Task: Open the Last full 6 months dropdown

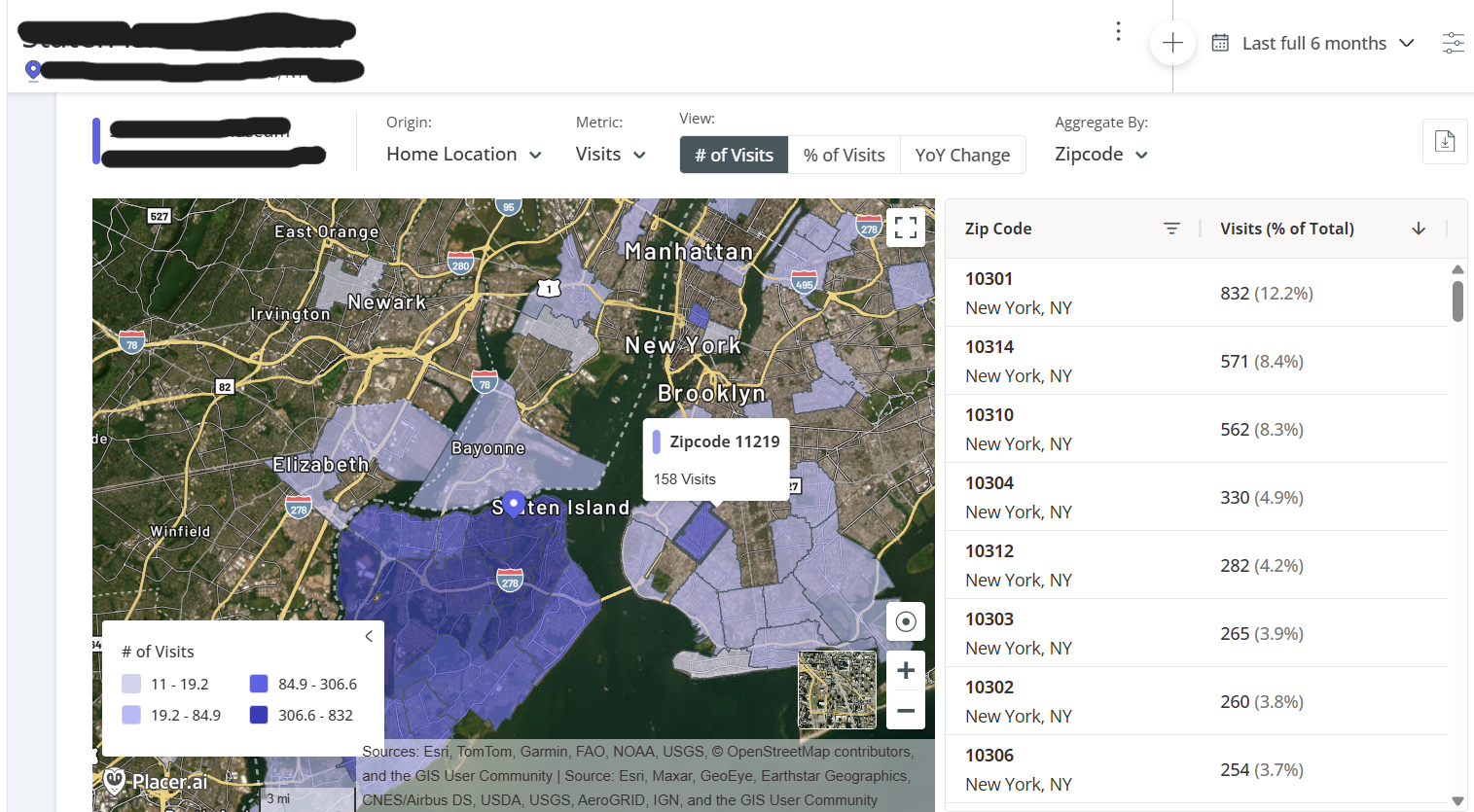Action: pos(1328,43)
